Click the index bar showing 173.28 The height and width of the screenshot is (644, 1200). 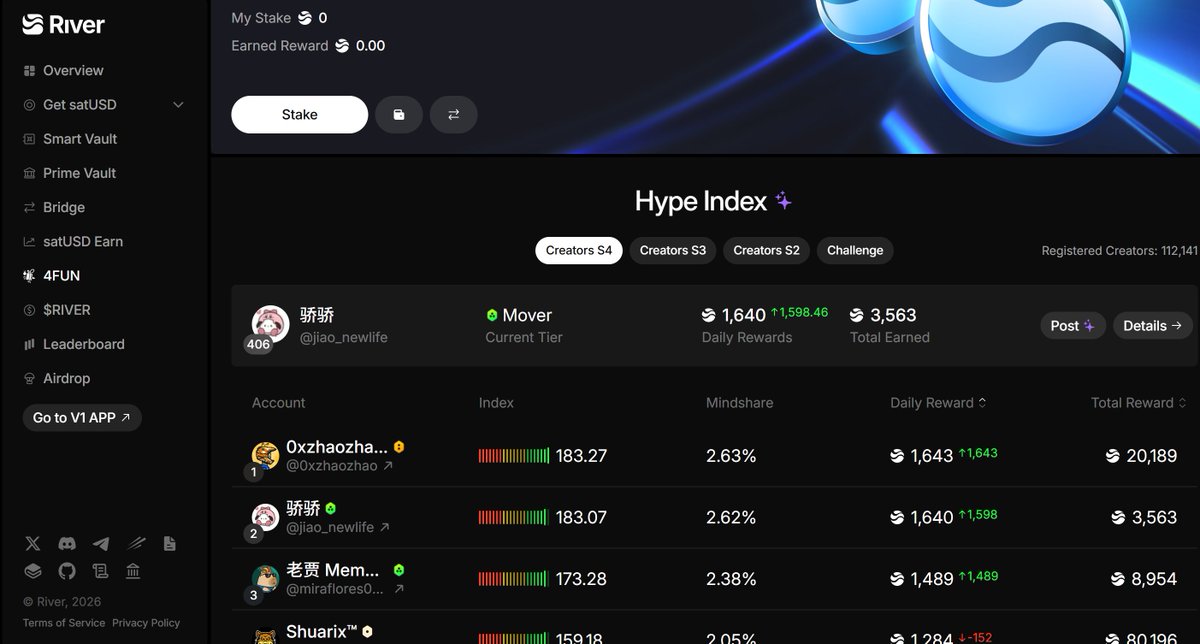tap(514, 579)
